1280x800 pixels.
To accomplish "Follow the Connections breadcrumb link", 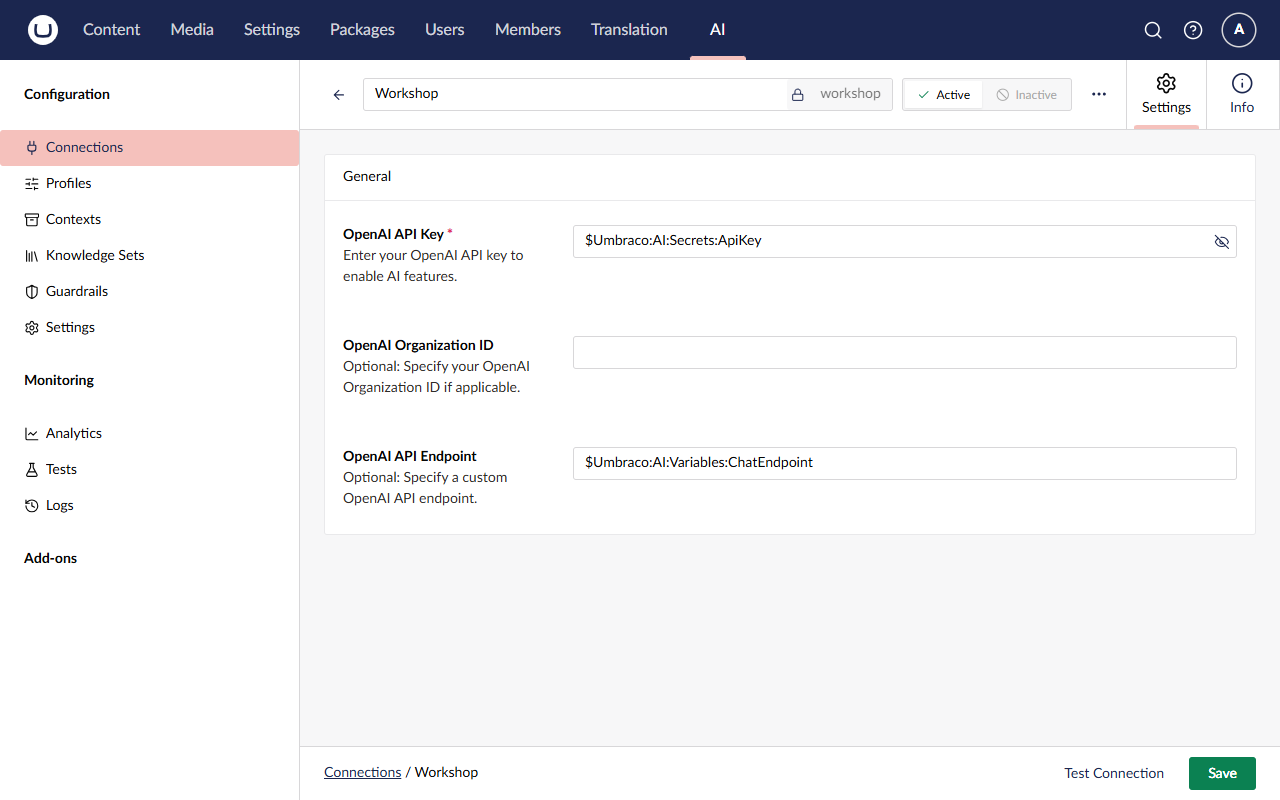I will (x=362, y=772).
